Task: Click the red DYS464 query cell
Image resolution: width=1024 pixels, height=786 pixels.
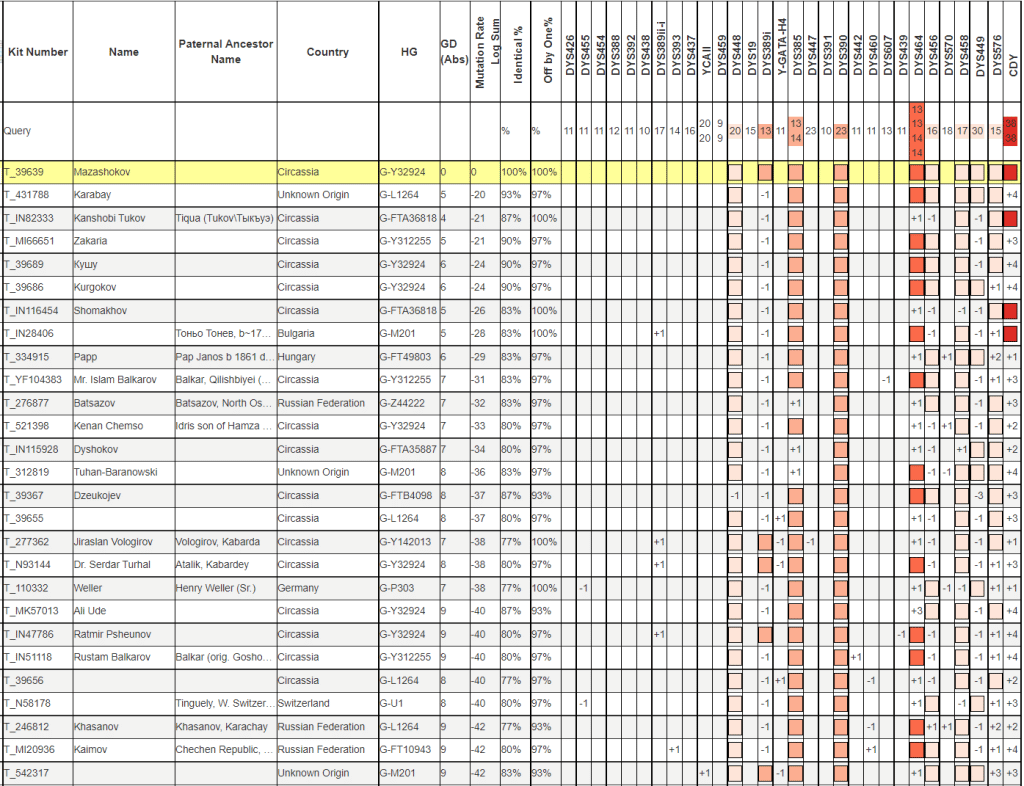Action: point(917,130)
